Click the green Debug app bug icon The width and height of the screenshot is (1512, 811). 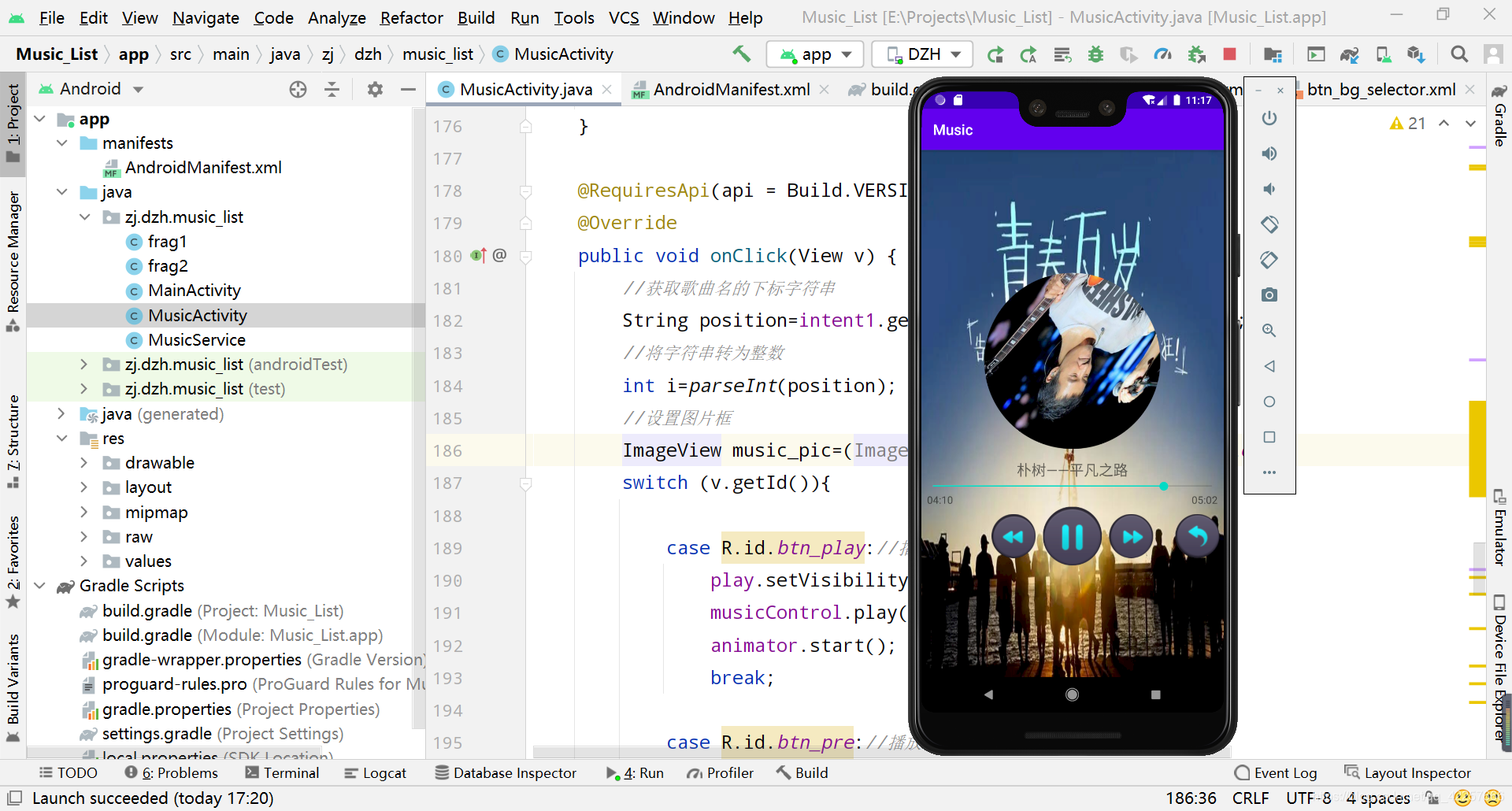1095,54
